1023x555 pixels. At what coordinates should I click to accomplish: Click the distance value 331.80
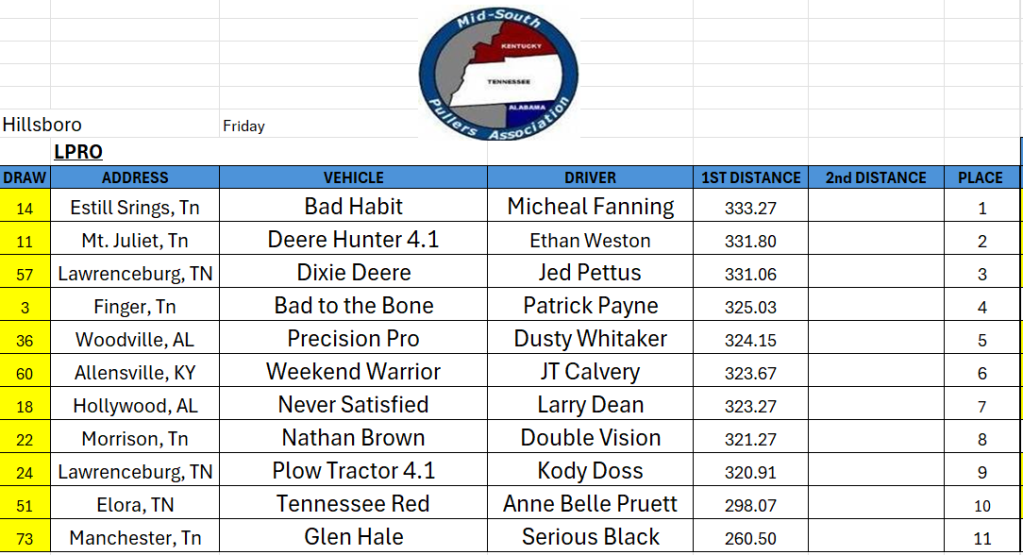click(x=750, y=241)
